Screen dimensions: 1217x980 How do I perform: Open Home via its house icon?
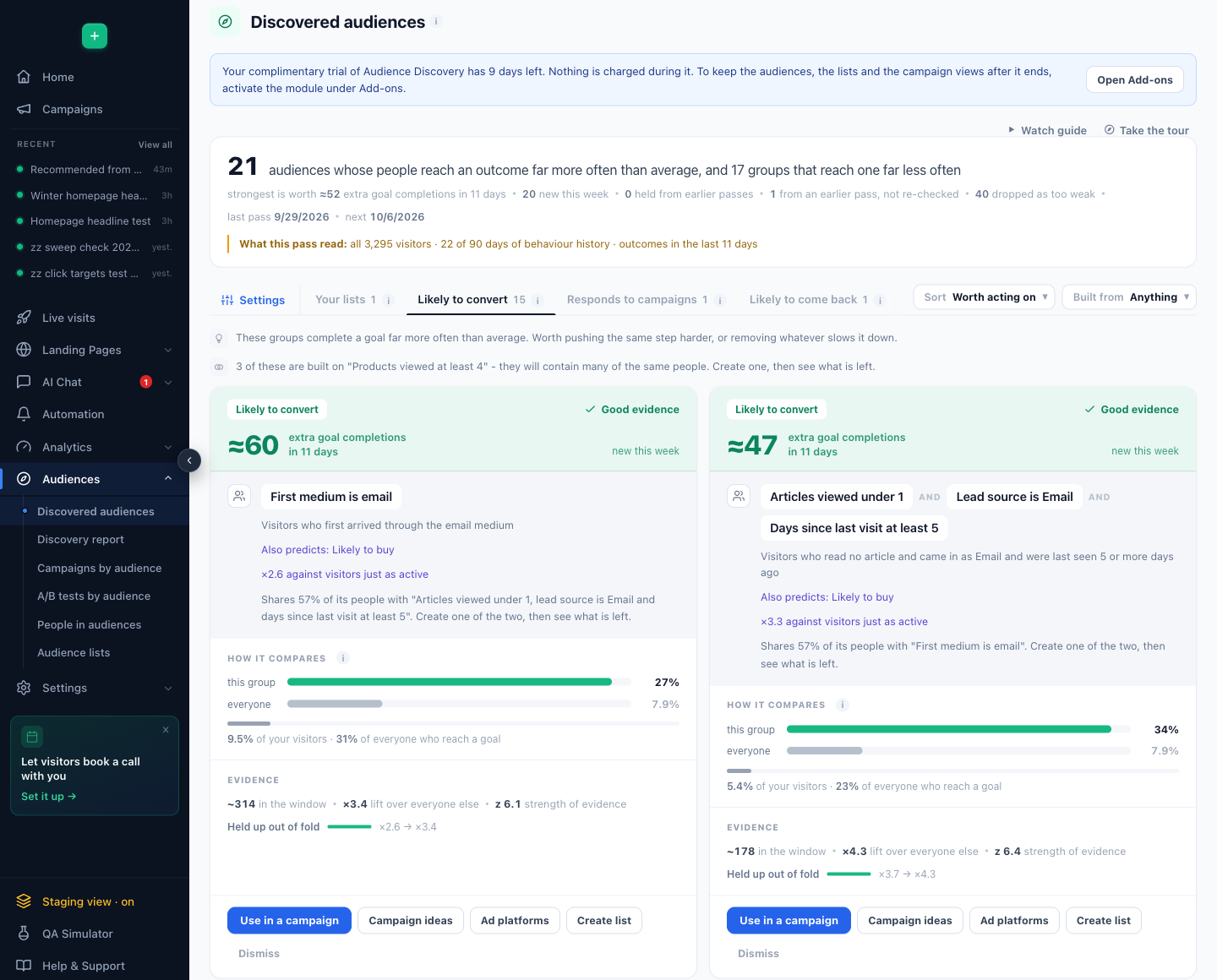tap(24, 77)
